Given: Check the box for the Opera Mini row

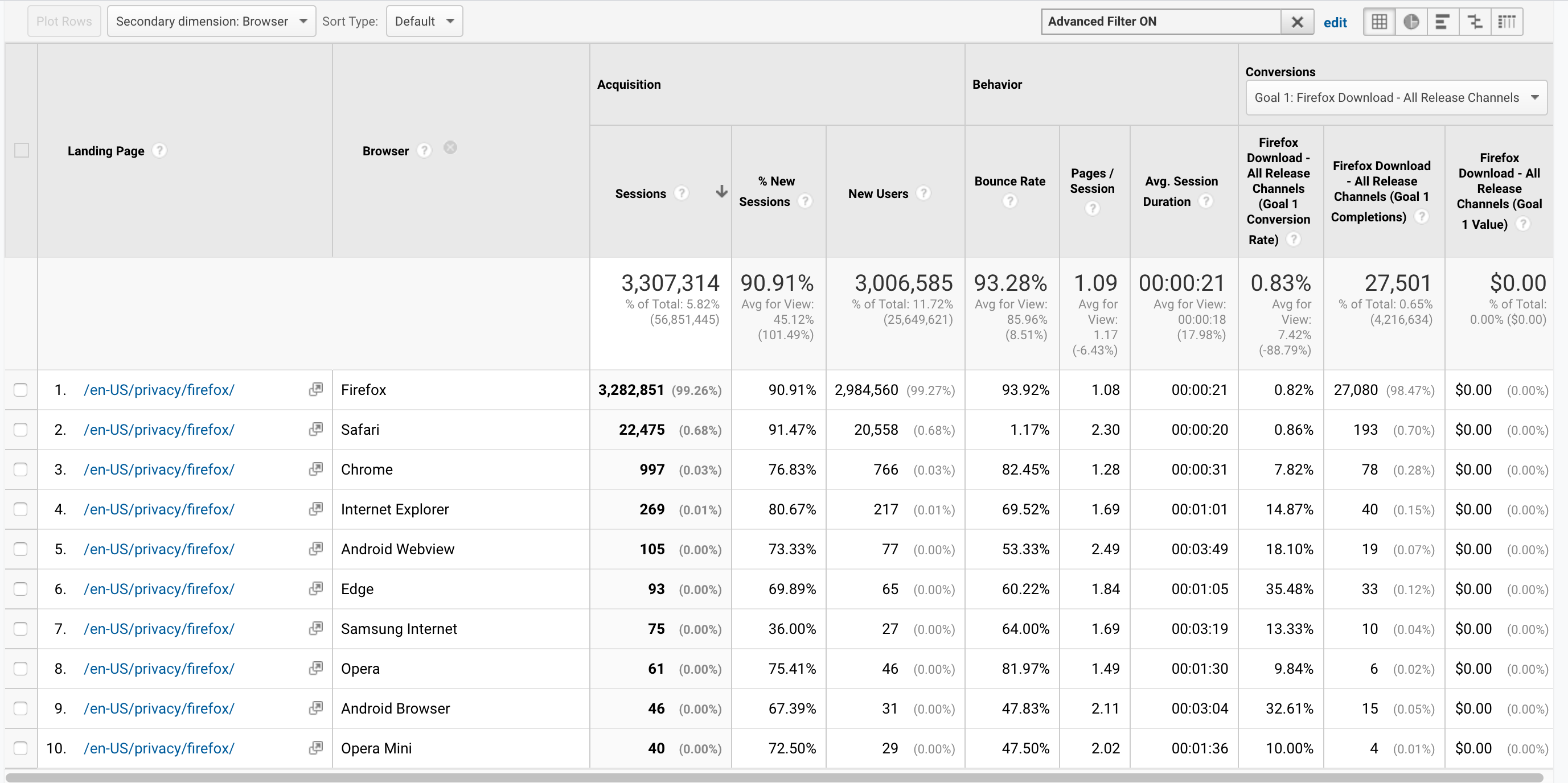Looking at the screenshot, I should pyautogui.click(x=20, y=748).
